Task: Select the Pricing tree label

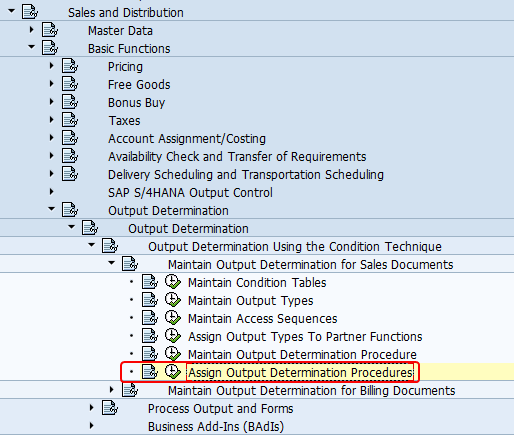Action: pyautogui.click(x=125, y=67)
